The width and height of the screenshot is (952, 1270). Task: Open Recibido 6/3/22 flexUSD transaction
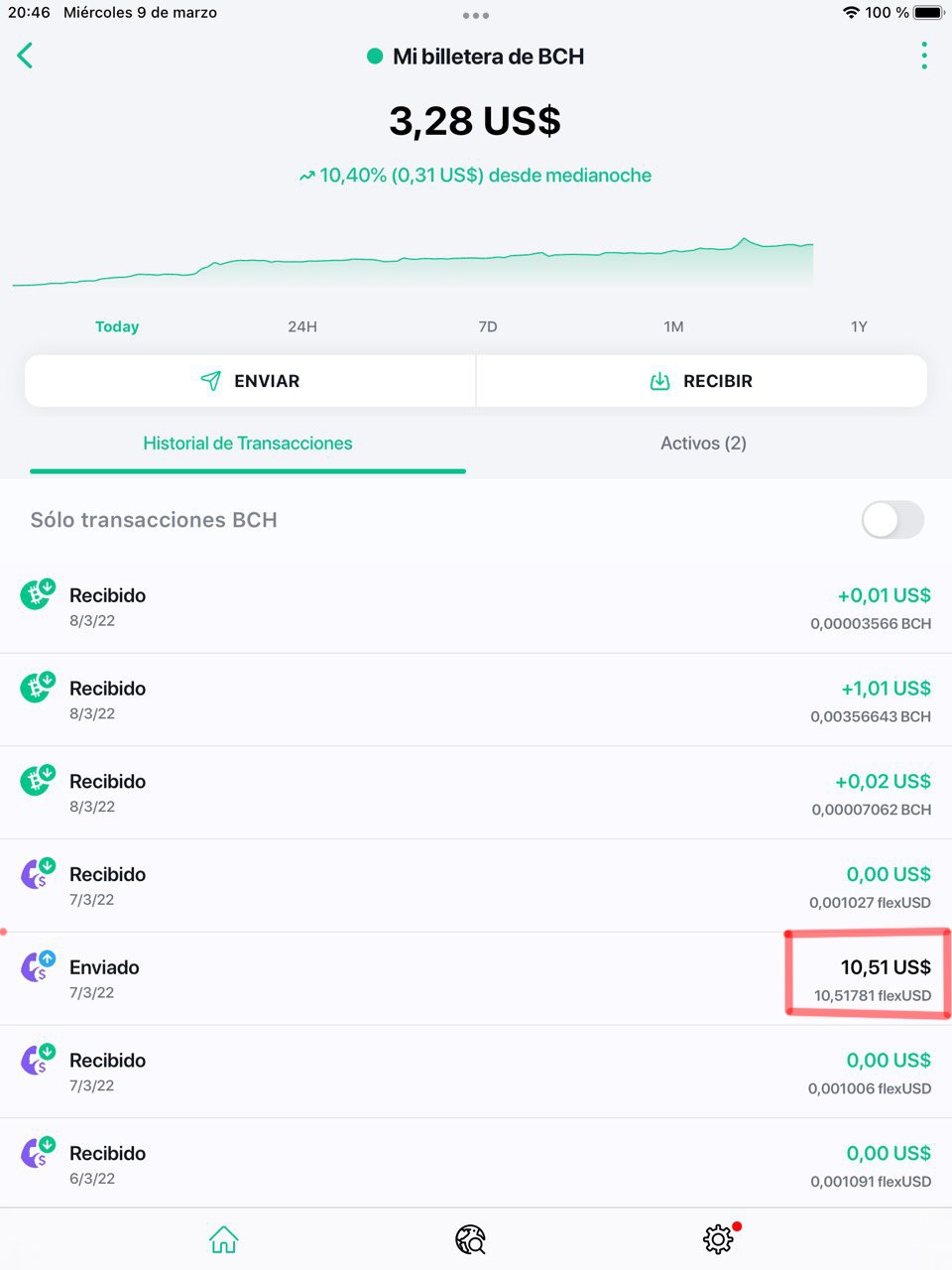476,1164
